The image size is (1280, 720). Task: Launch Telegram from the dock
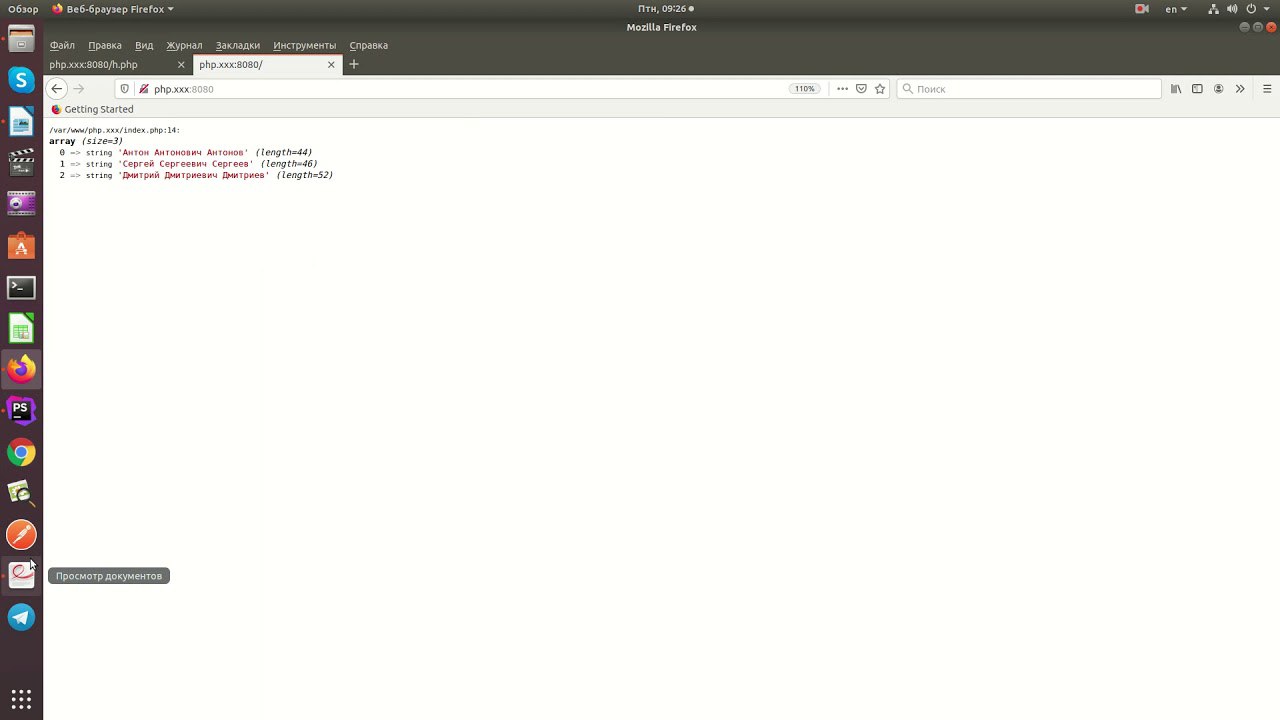(21, 617)
